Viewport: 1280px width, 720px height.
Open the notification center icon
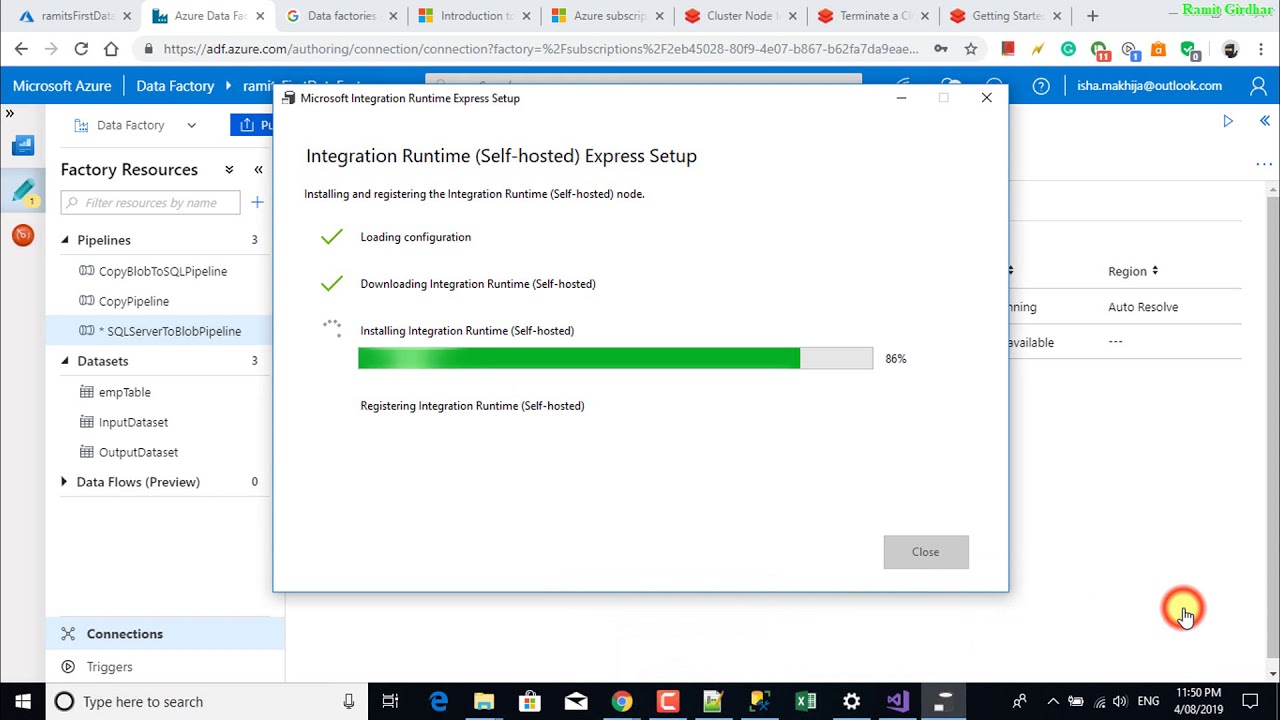1250,702
